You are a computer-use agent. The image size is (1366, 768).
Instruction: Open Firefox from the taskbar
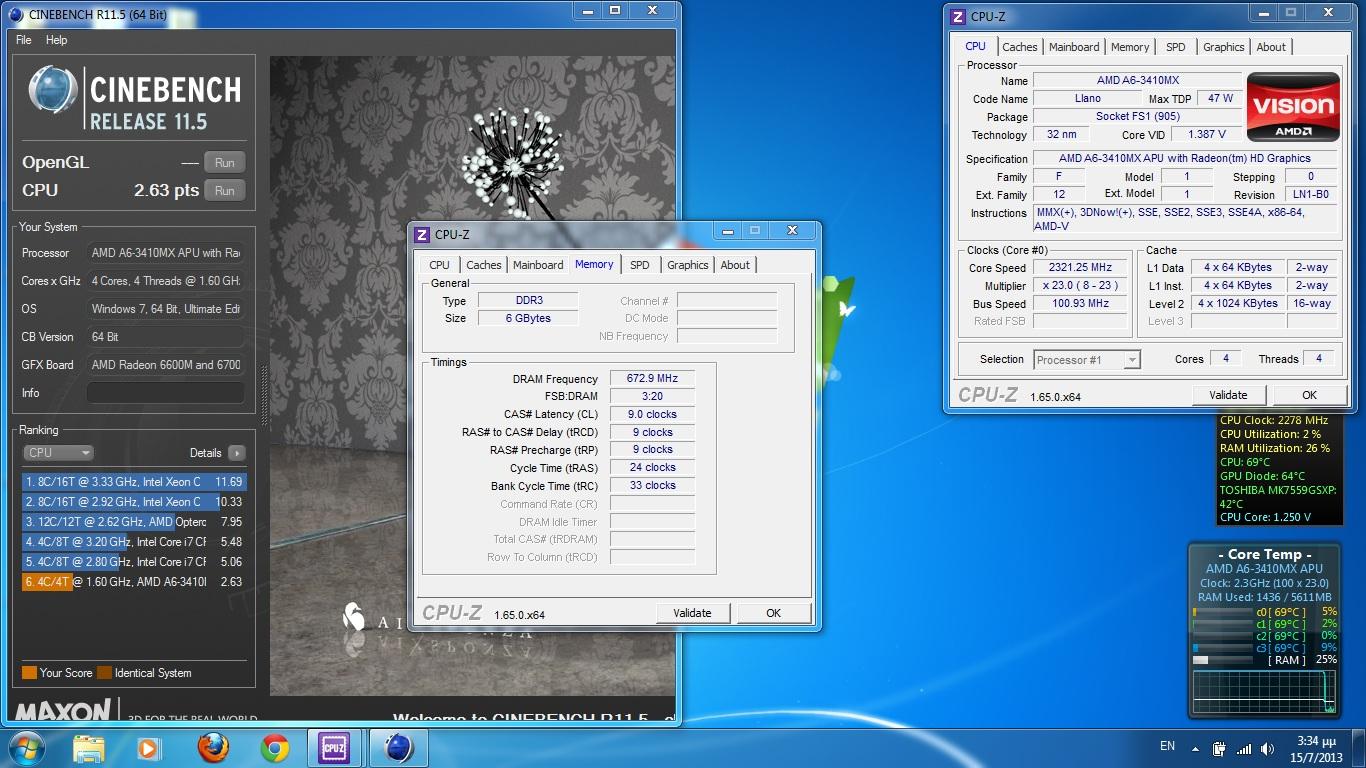212,748
